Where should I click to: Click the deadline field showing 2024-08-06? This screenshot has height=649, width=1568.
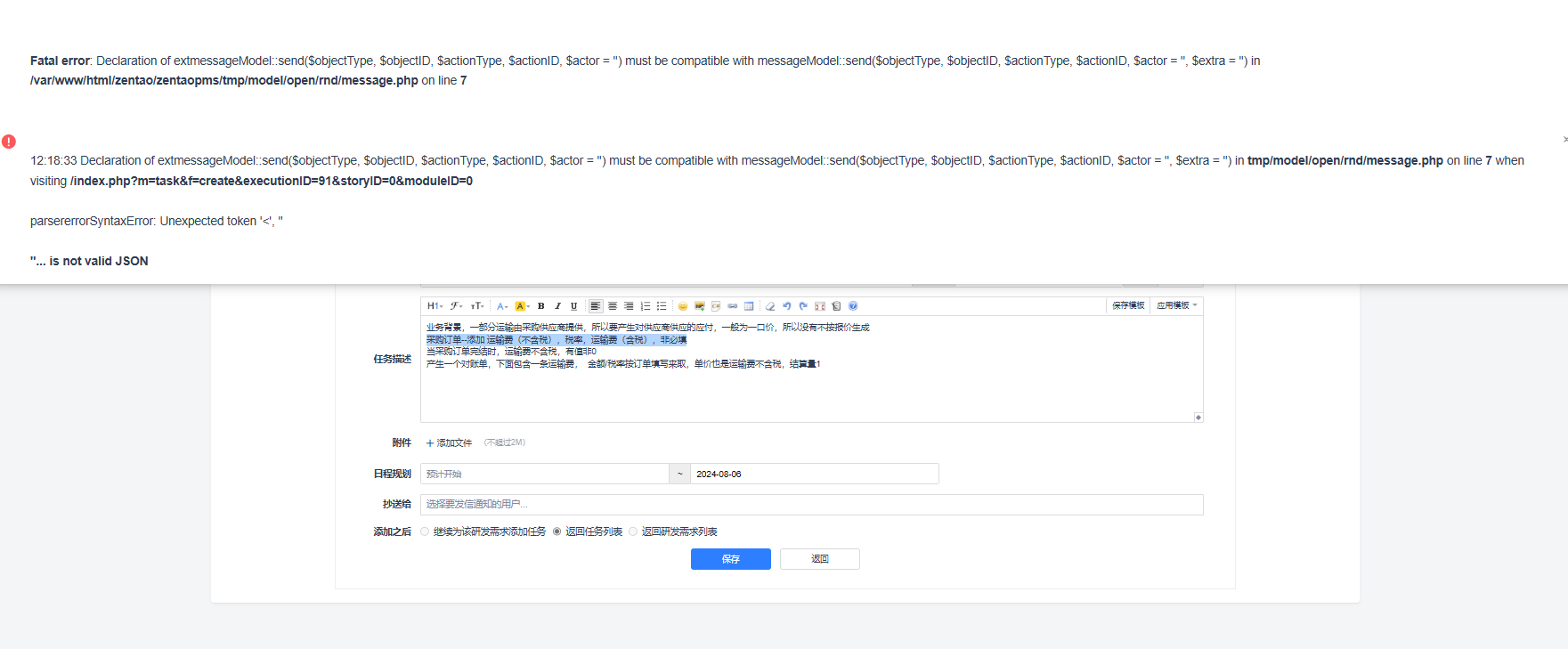point(814,474)
